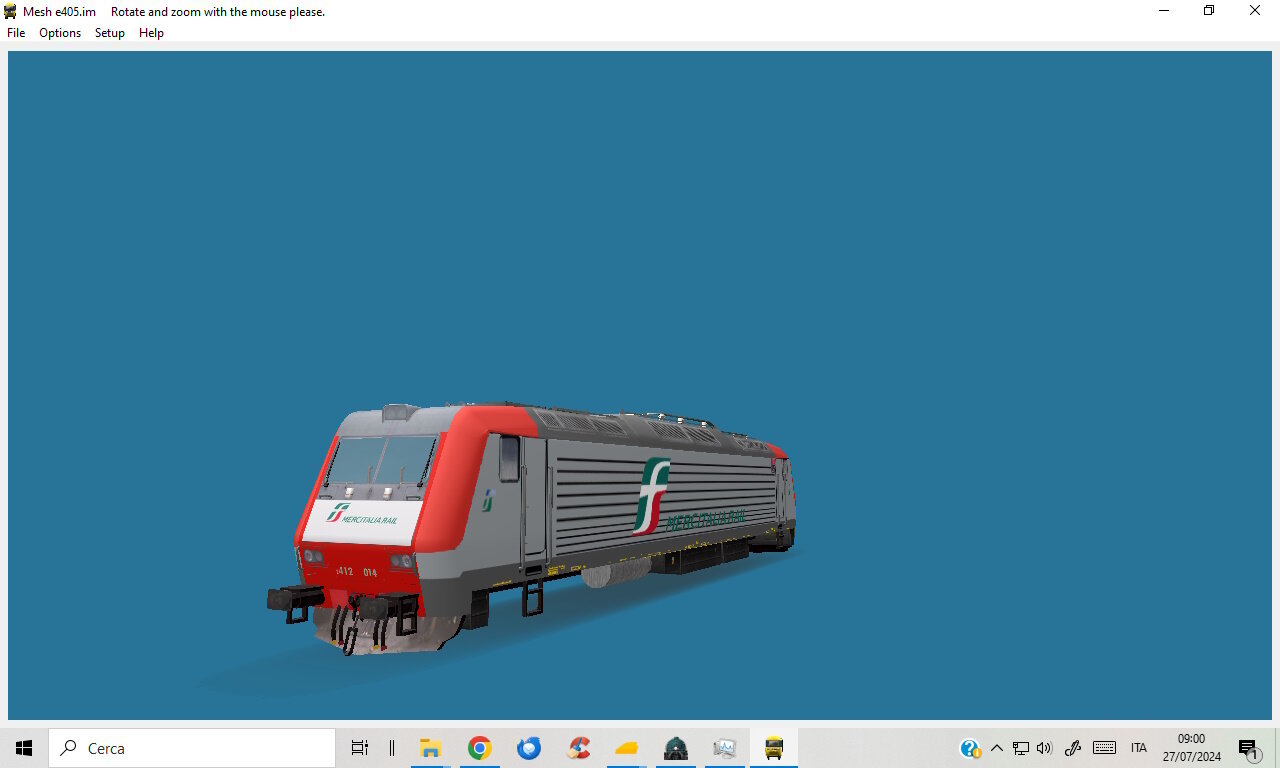Screen dimensions: 1280x768
Task: Open CCleaner from the taskbar
Action: tap(578, 748)
